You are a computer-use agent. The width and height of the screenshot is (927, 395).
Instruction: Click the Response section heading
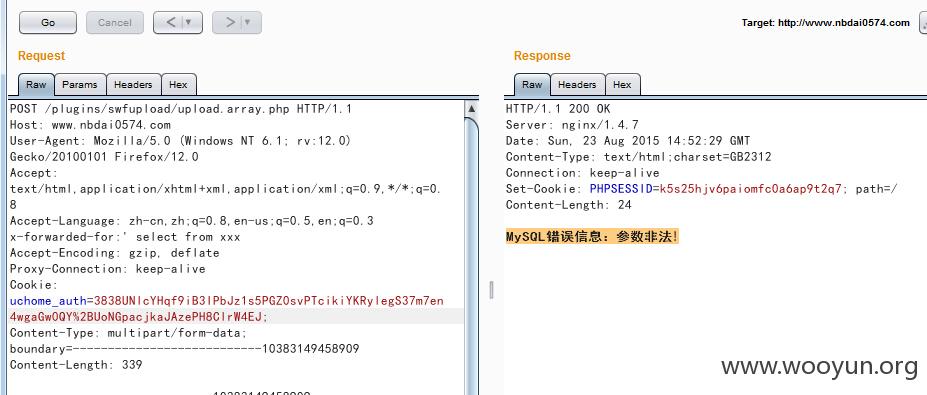tap(542, 56)
